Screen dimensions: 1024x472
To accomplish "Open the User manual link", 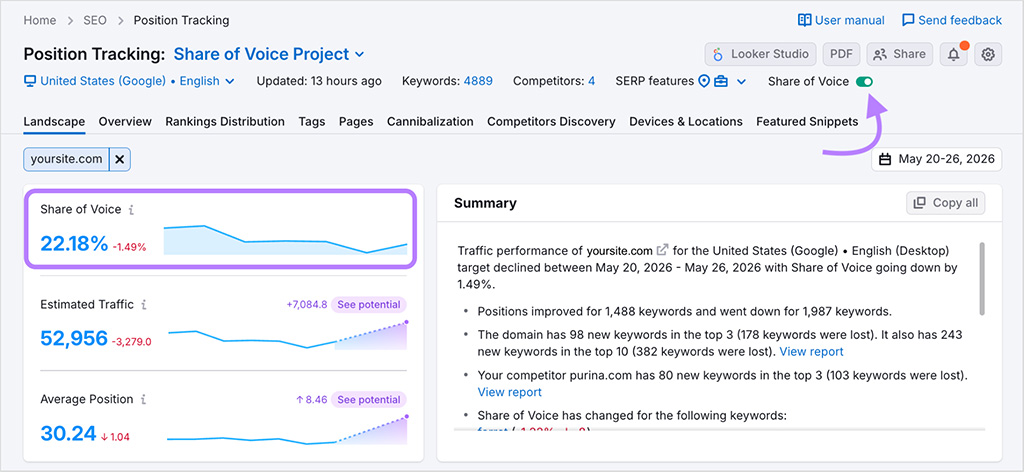I will [842, 20].
